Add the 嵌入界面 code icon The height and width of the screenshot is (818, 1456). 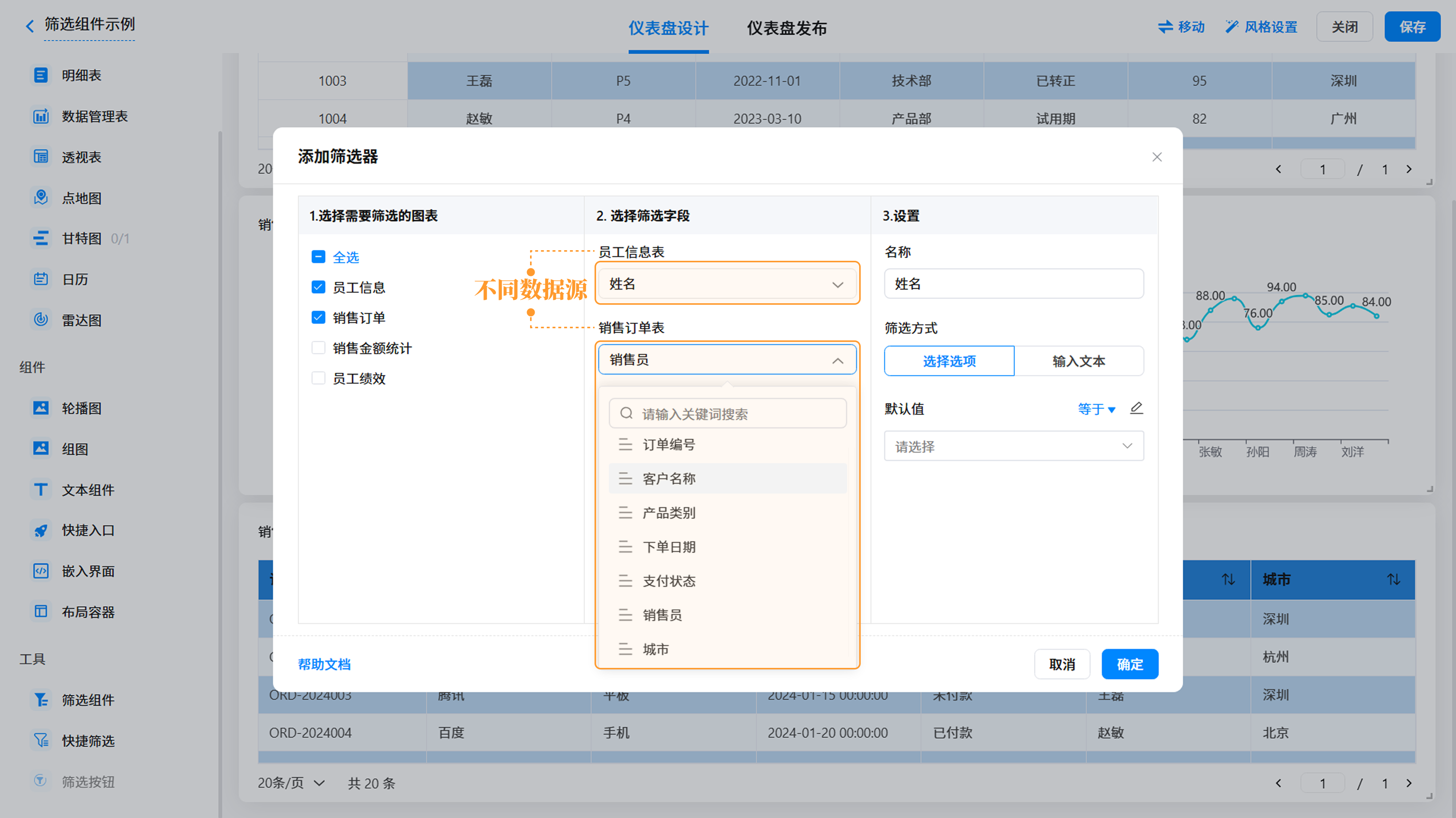41,570
